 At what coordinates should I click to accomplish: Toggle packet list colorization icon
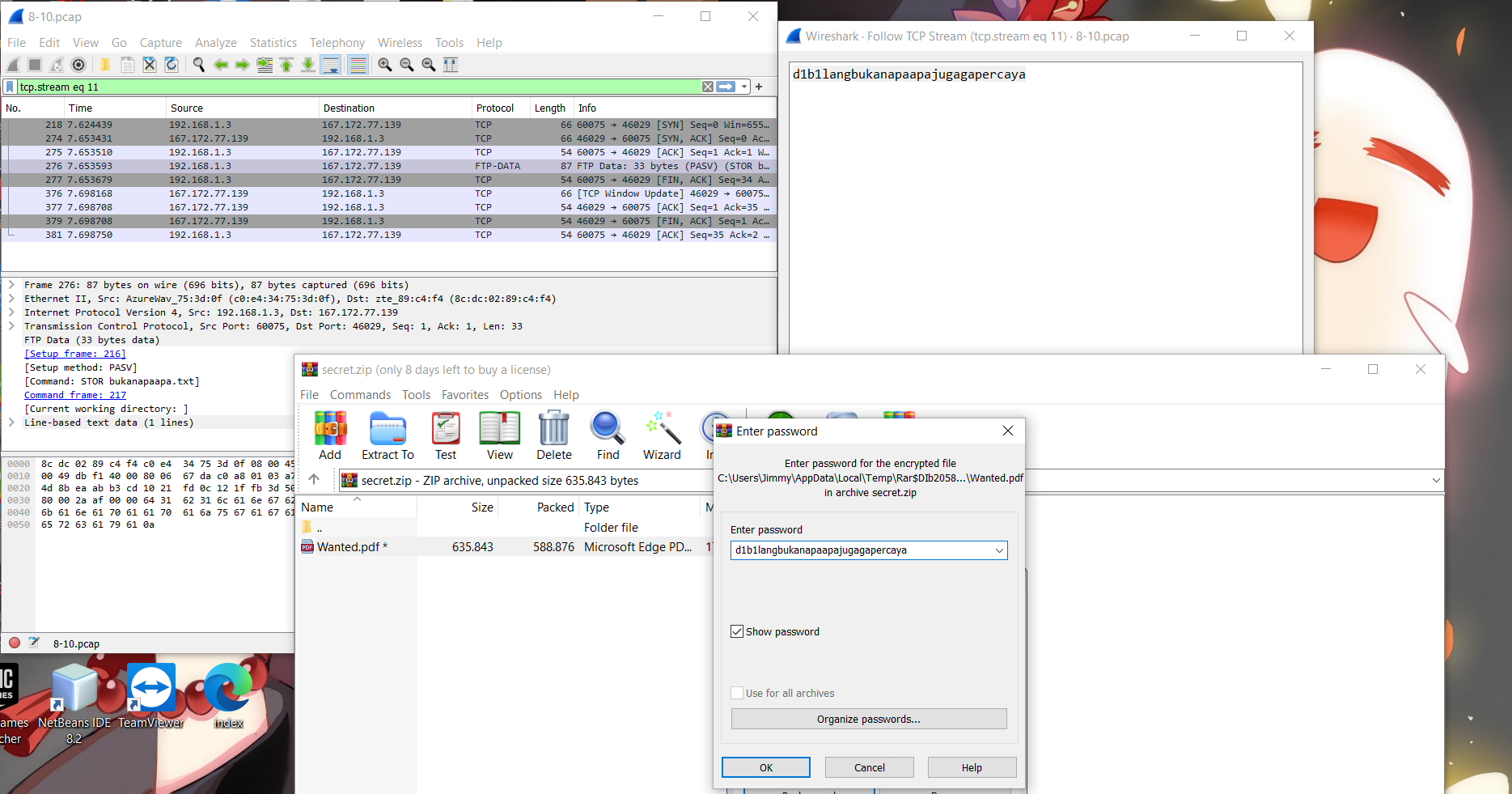358,65
